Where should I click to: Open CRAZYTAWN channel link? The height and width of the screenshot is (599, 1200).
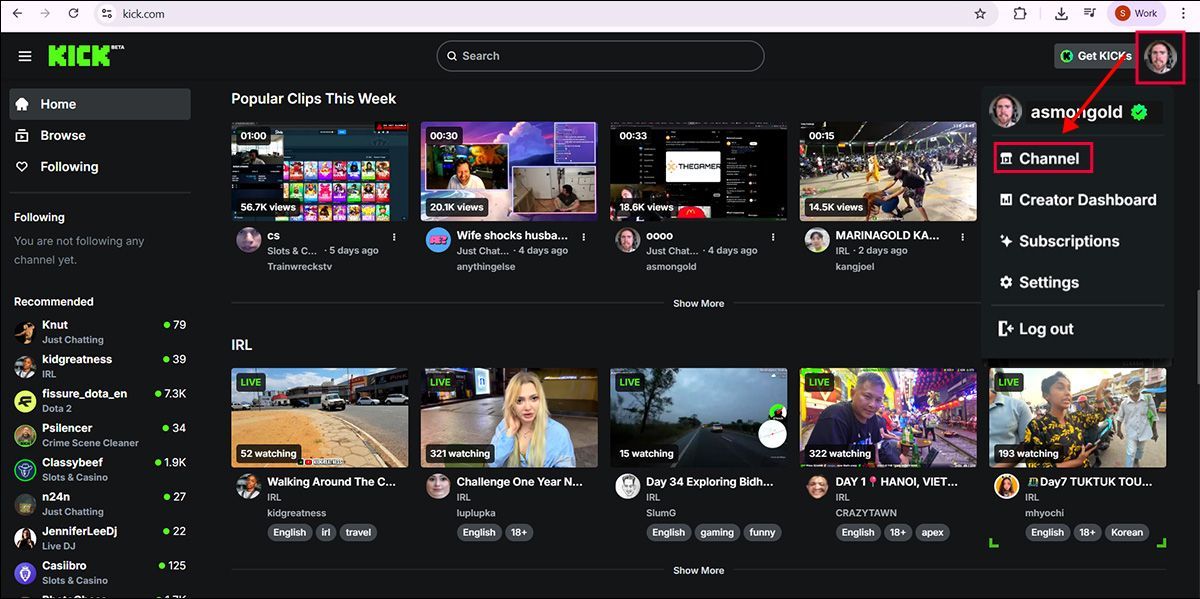coord(867,512)
